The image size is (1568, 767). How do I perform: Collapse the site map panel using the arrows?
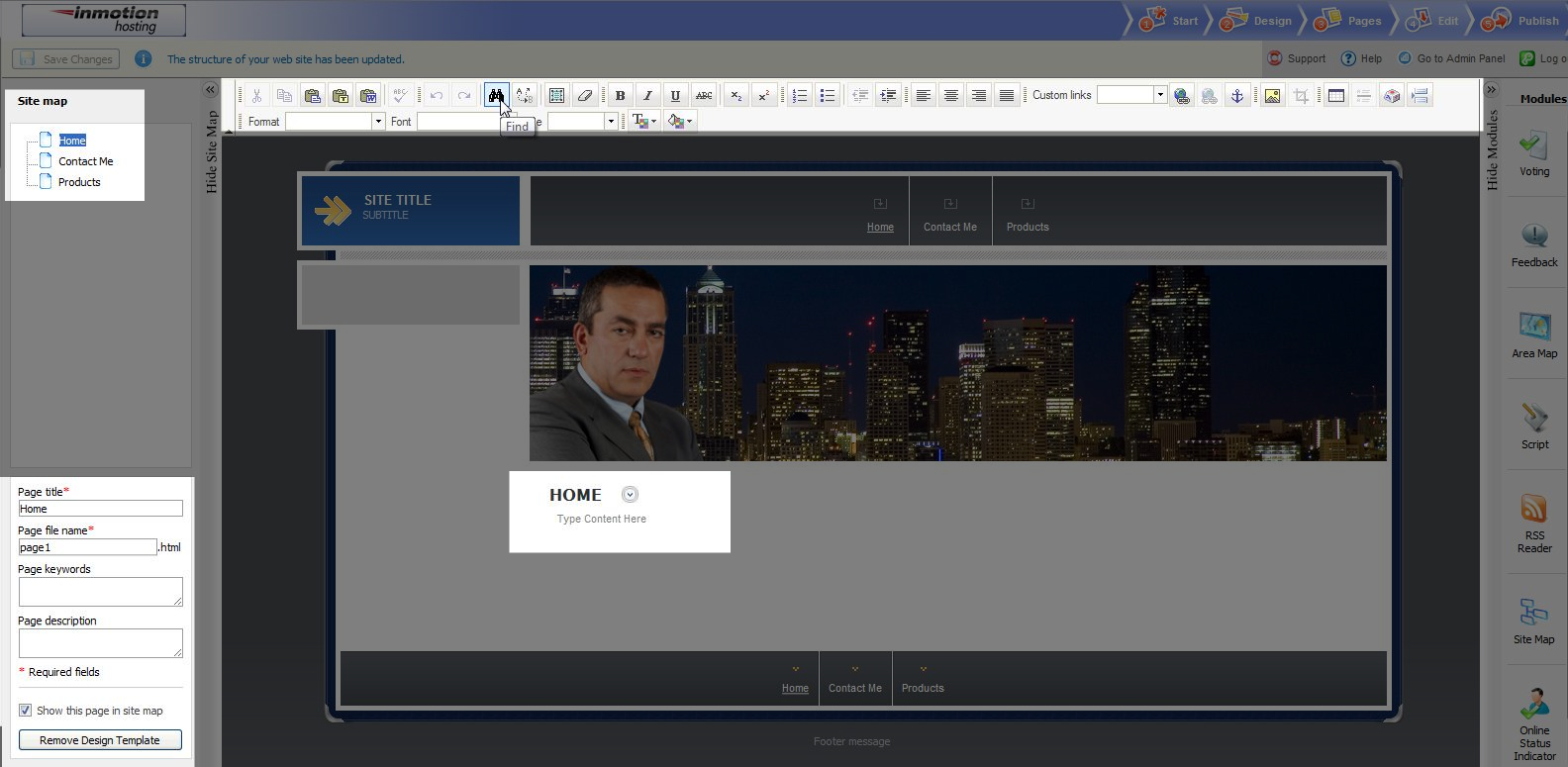tap(210, 90)
